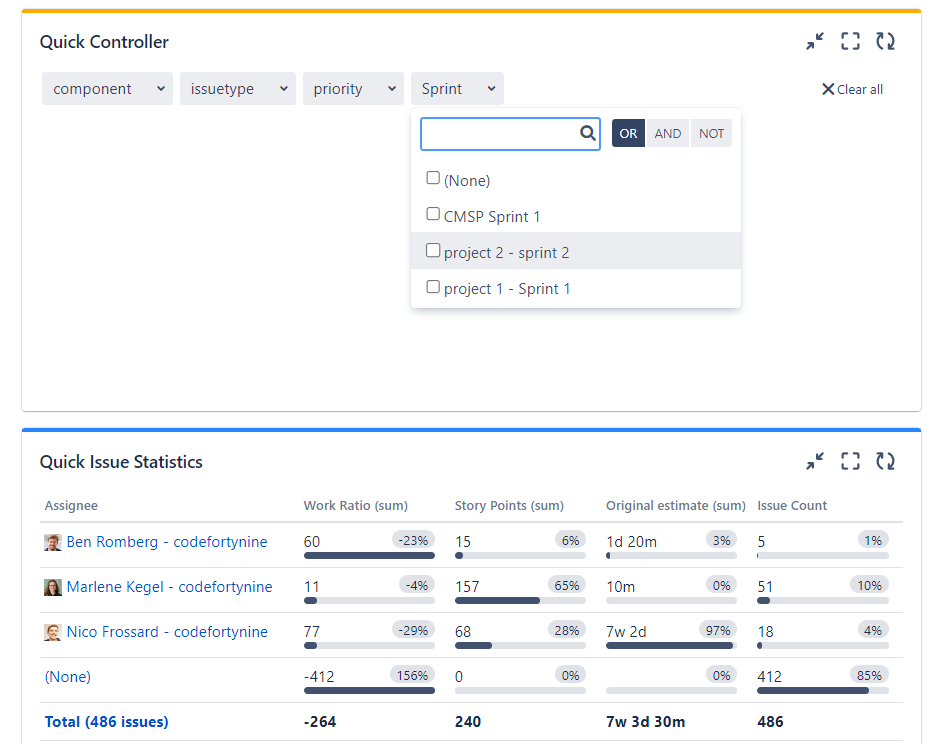Switch the operator to NOT
The height and width of the screenshot is (744, 935).
click(711, 132)
